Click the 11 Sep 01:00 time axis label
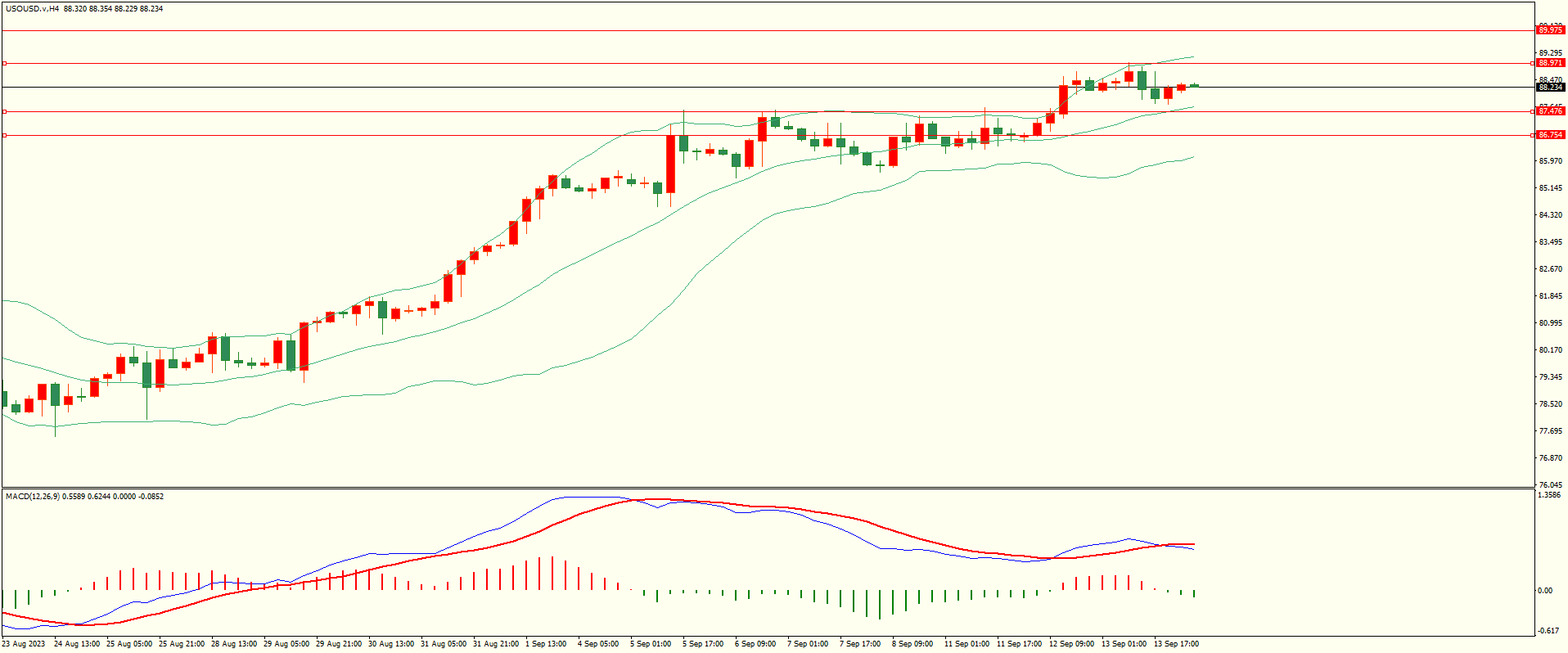 [966, 644]
